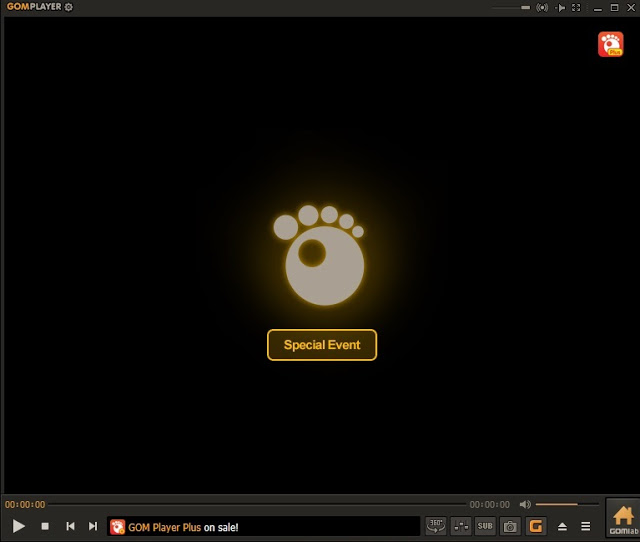640x542 pixels.
Task: Click the orange G icon in the bottom toolbar
Action: pyautogui.click(x=536, y=526)
